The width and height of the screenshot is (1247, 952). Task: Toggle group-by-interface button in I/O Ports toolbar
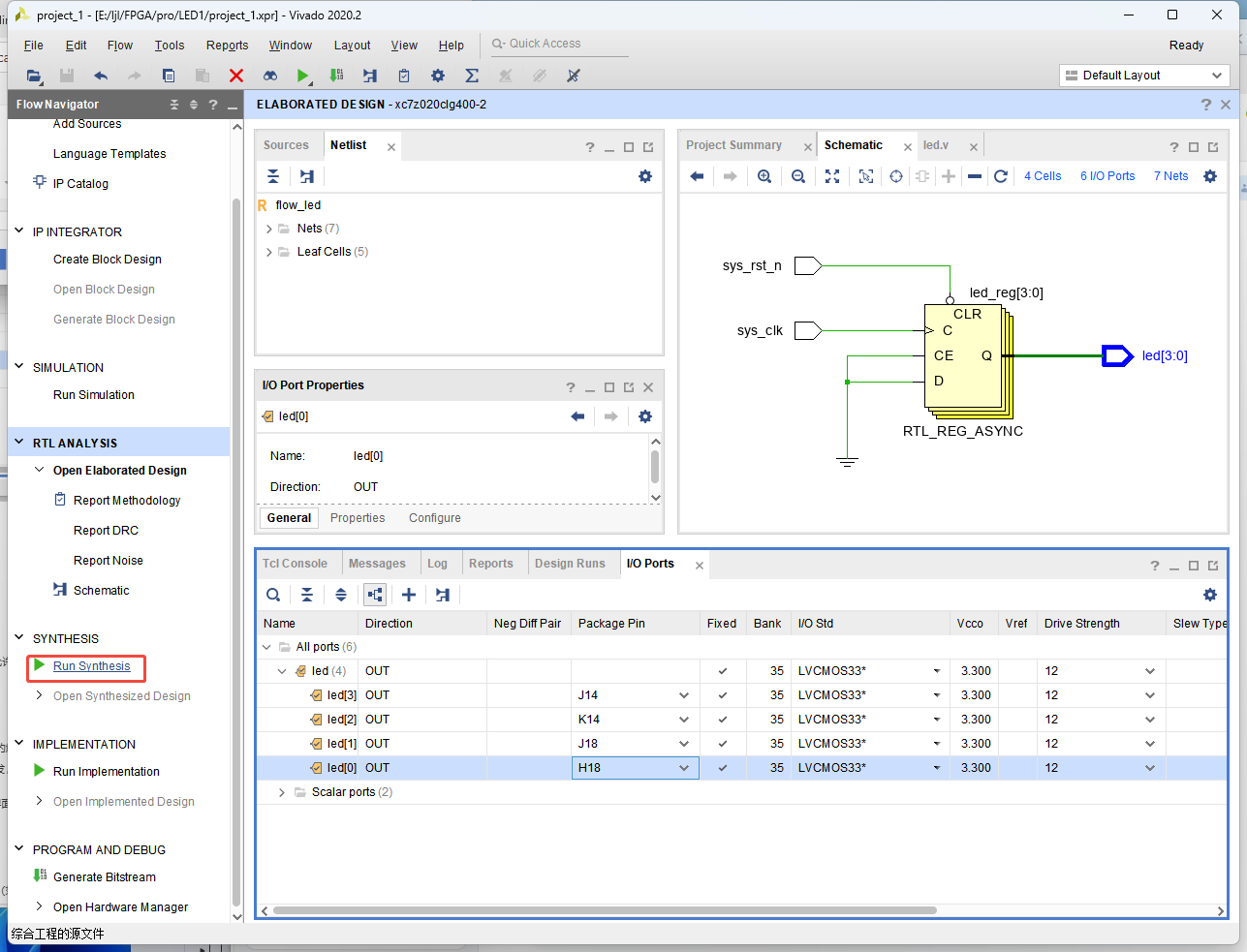[375, 595]
